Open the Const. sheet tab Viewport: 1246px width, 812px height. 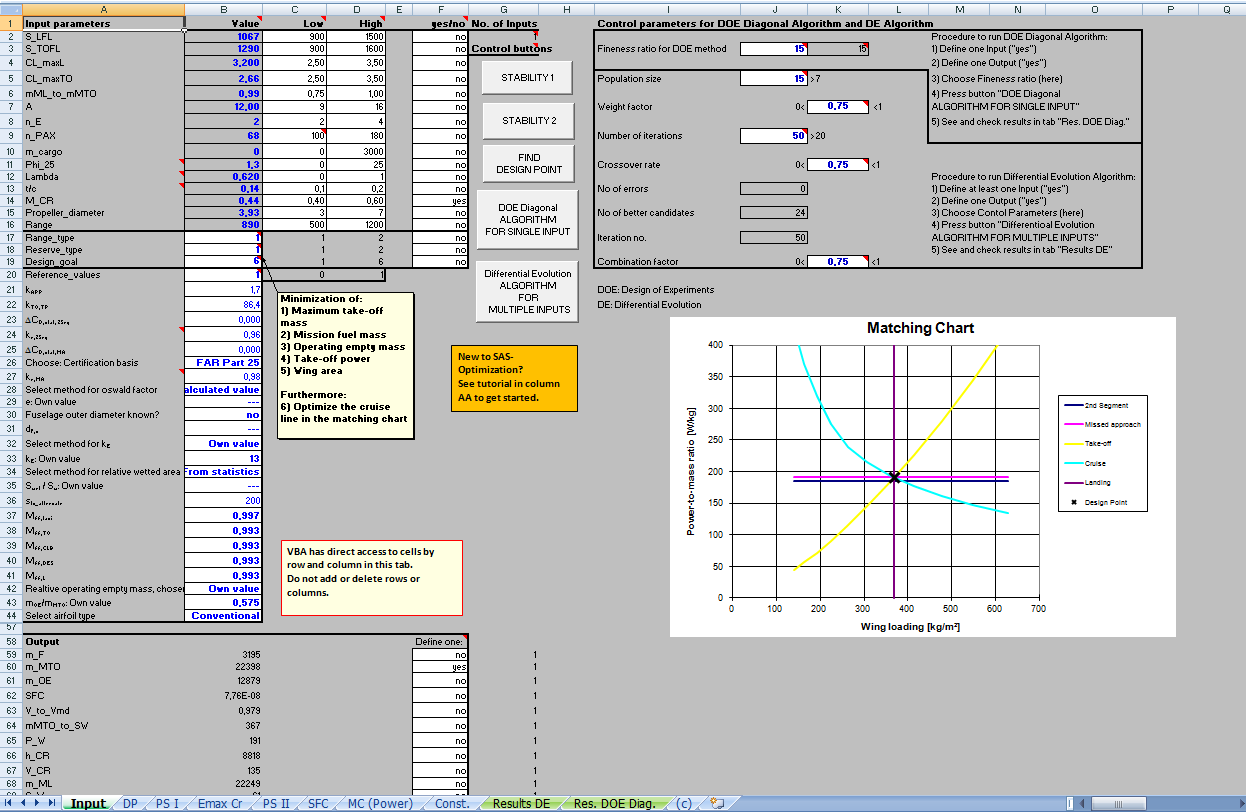[452, 803]
